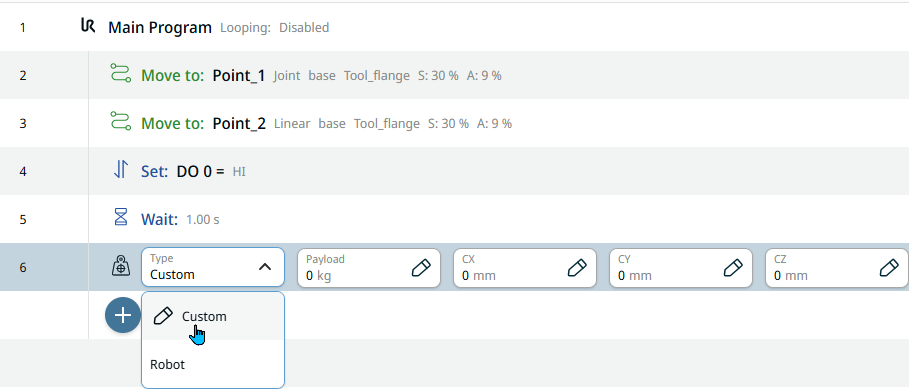Click the Payload 0 kg input field
909x389 pixels.
[x=369, y=268]
